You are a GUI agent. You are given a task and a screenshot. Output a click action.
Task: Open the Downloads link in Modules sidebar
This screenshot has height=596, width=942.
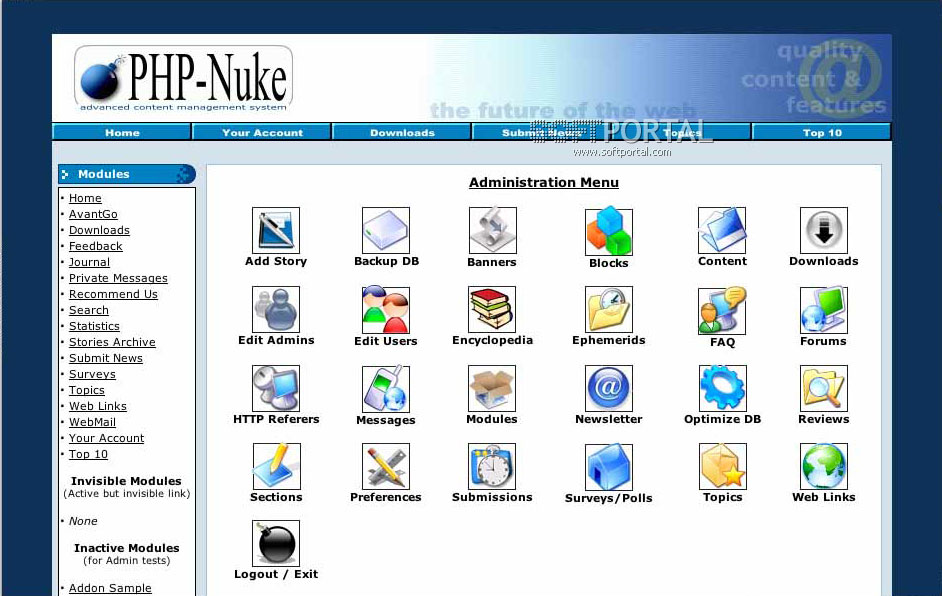(x=99, y=230)
